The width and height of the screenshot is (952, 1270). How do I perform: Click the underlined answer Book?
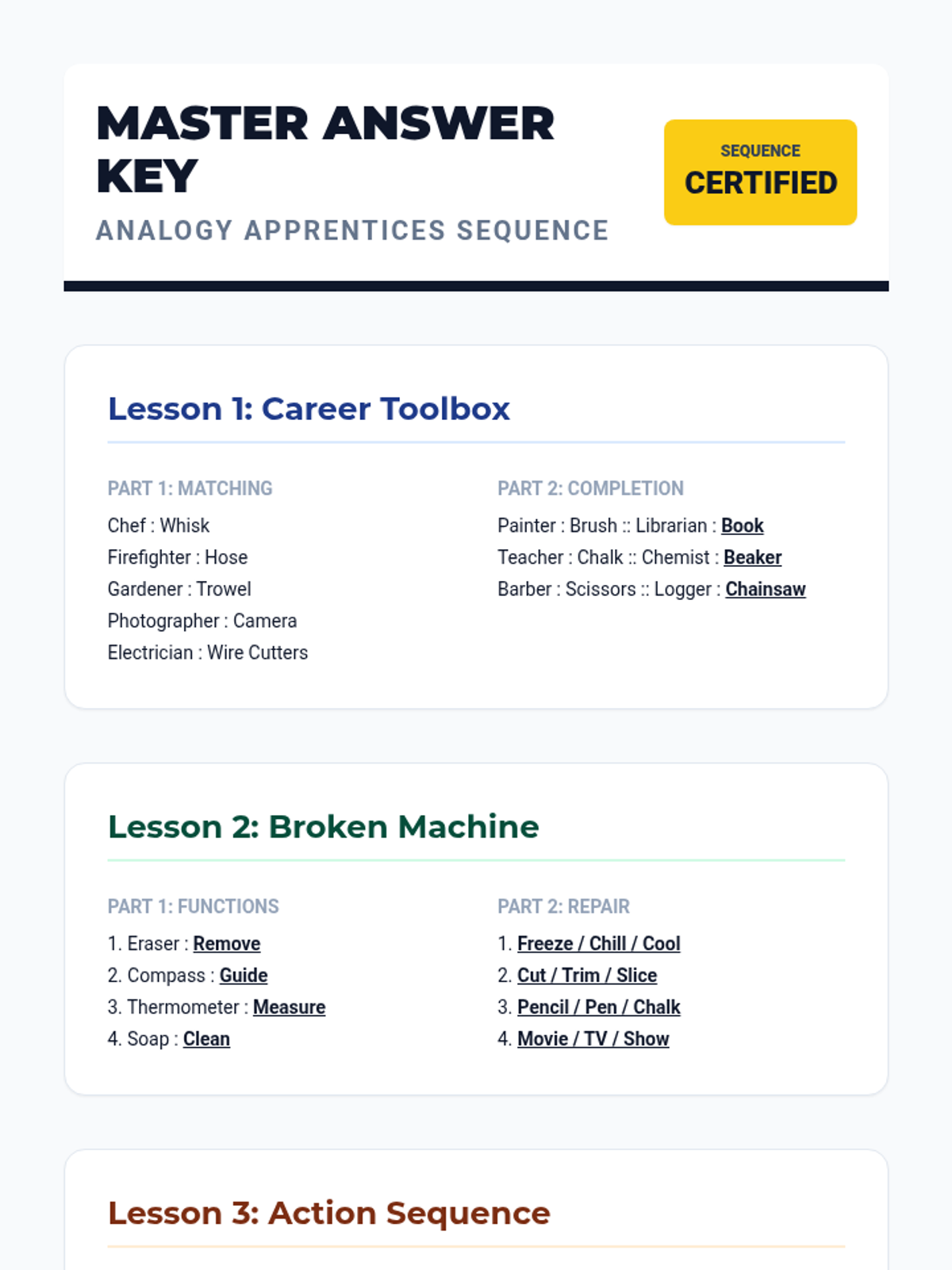742,525
